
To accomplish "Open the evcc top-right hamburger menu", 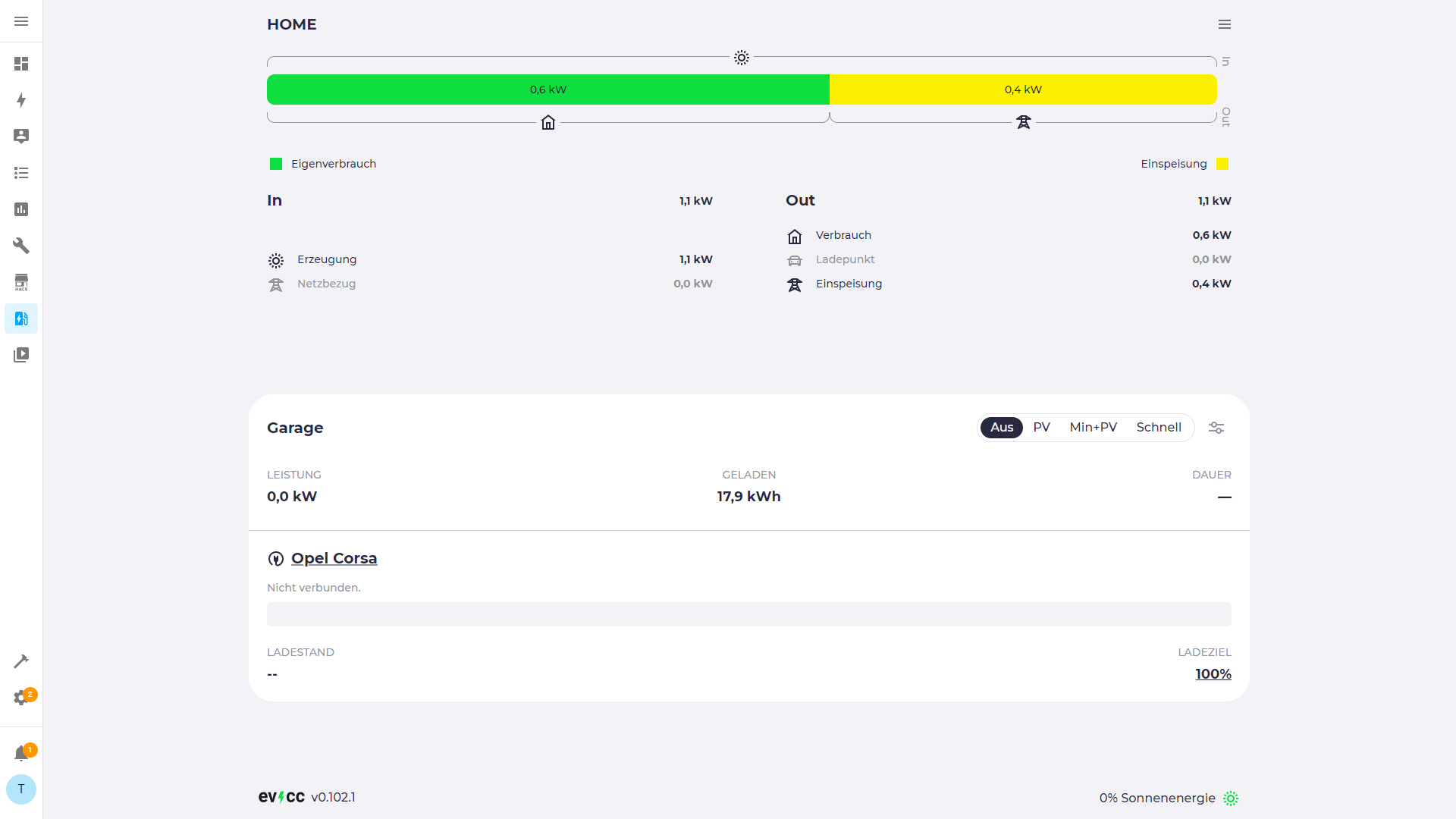I will click(x=1224, y=24).
